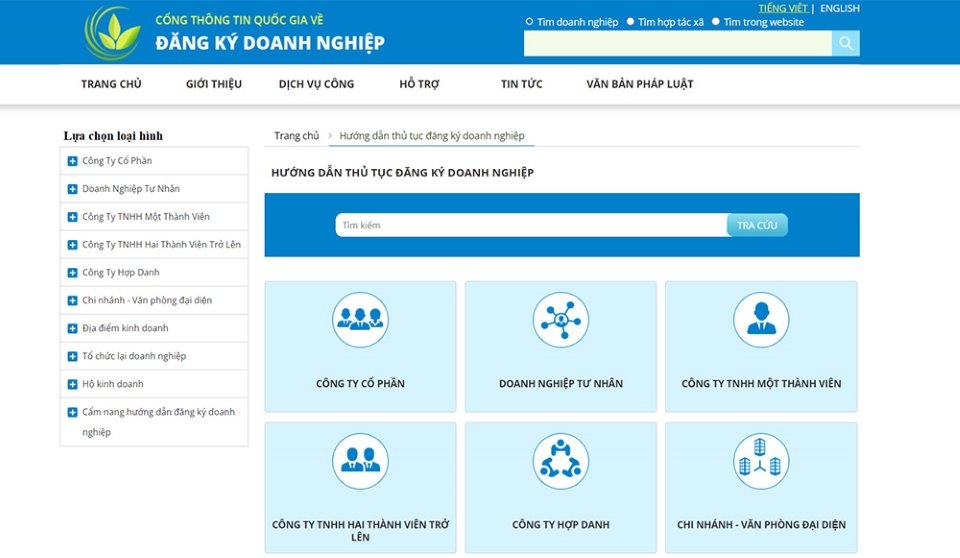This screenshot has width=960, height=558.
Task: Click the Công Ty Cổ Phần three-people icon
Action: click(360, 320)
